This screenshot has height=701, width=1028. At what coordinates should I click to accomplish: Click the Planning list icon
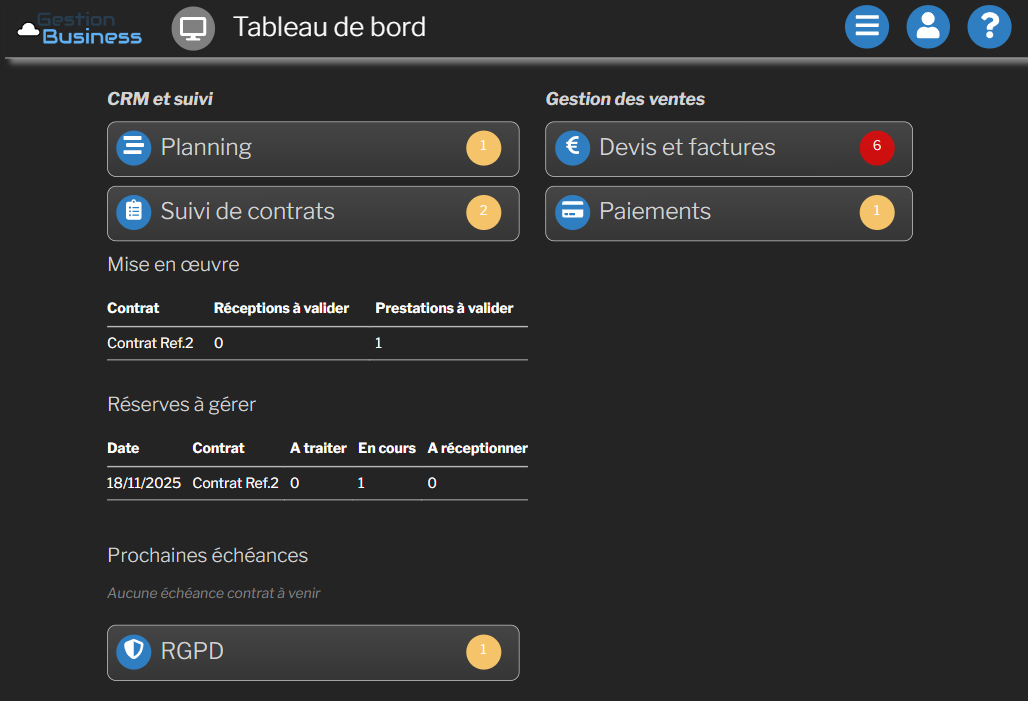[133, 148]
